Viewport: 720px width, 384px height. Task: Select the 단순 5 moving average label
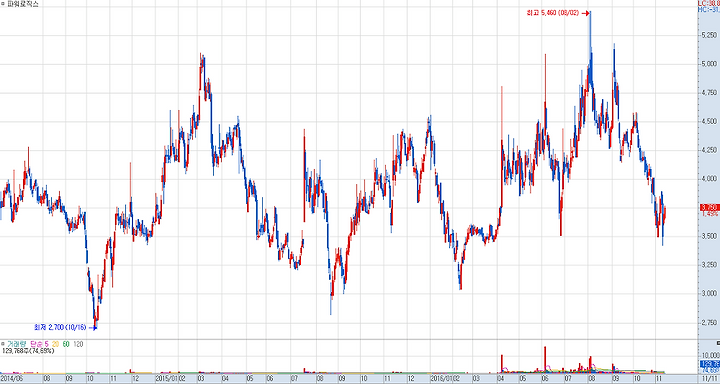tap(39, 344)
